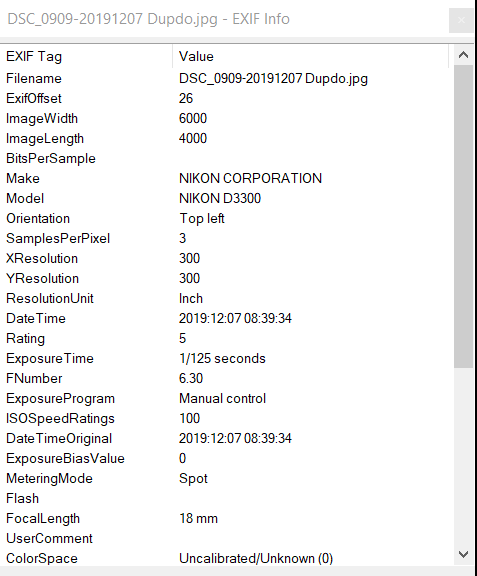The height and width of the screenshot is (576, 477).
Task: Click the empty scrollbar track below the thumb
Action: click(x=463, y=456)
